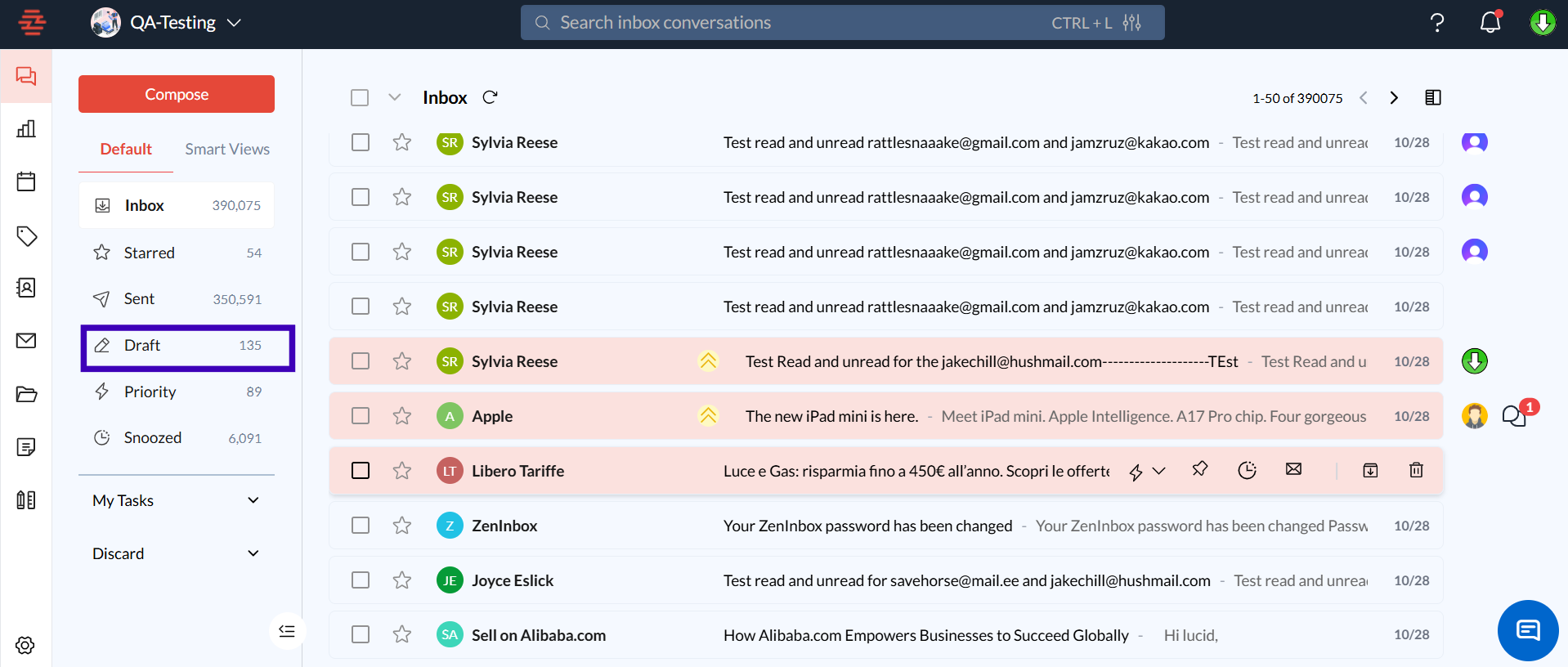Expand the My Tasks section

(x=253, y=500)
